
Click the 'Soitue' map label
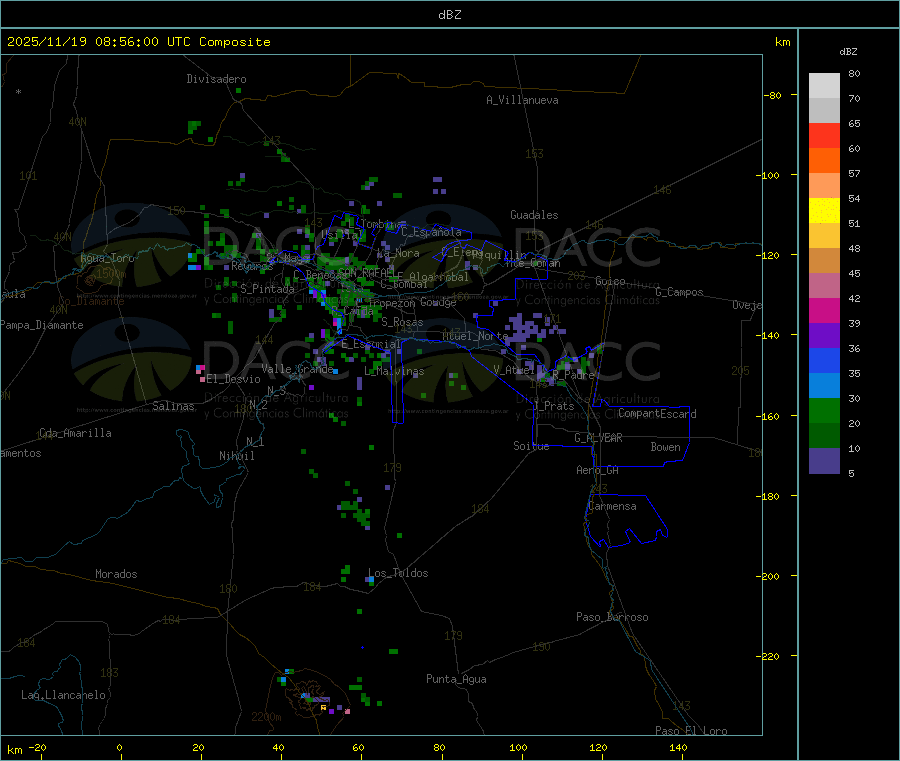[x=531, y=446]
